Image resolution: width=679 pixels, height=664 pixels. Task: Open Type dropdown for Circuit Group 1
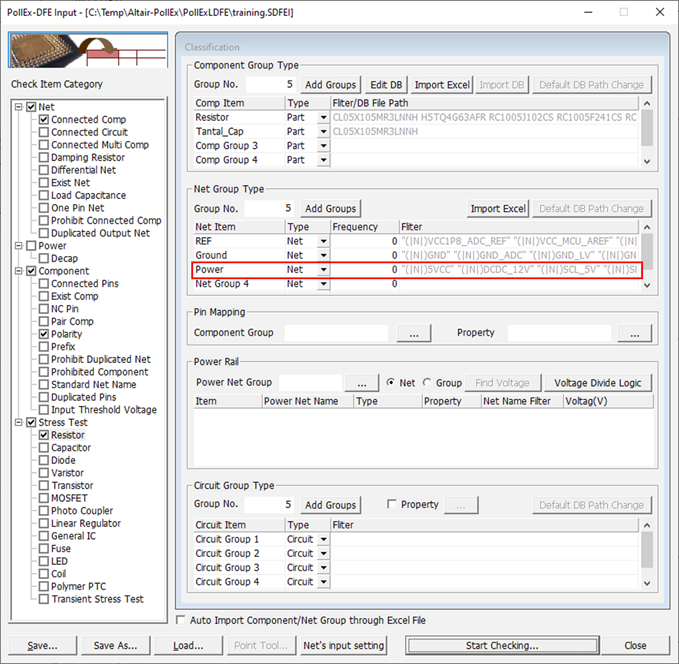click(323, 540)
